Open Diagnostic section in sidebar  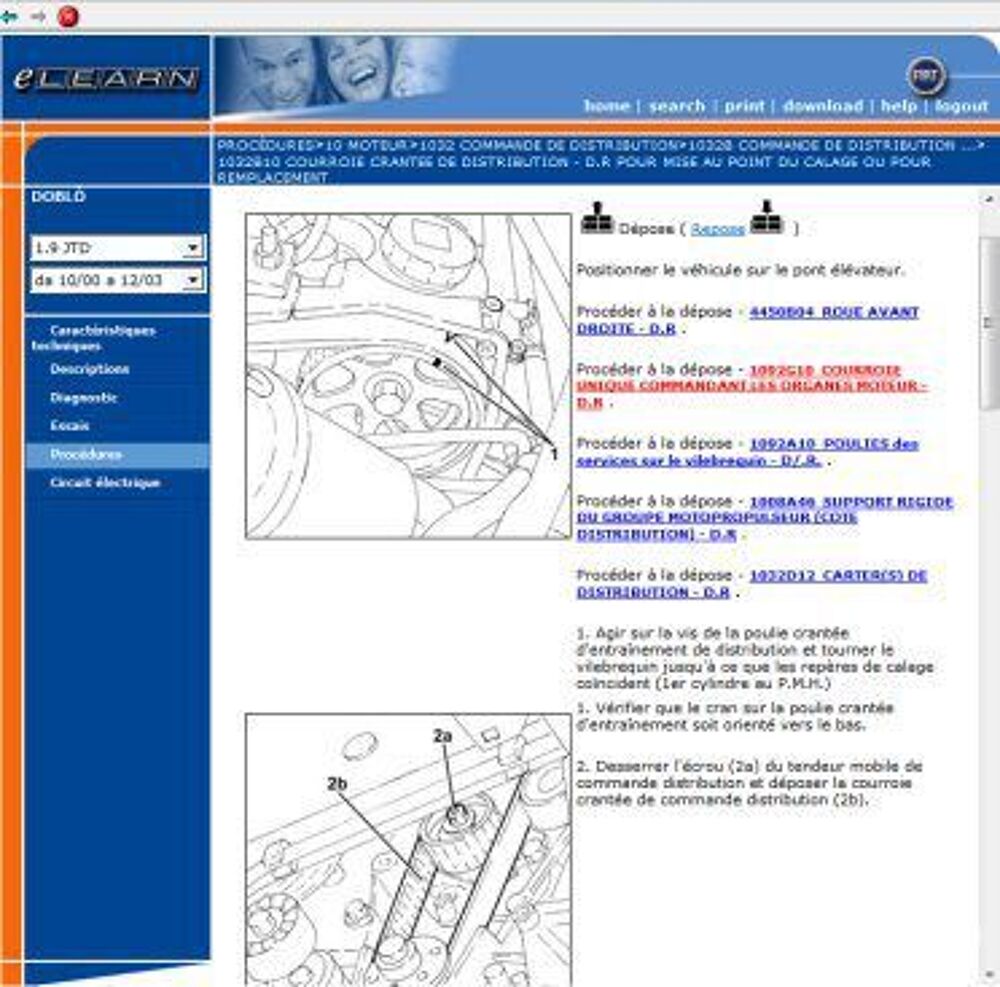(x=84, y=398)
